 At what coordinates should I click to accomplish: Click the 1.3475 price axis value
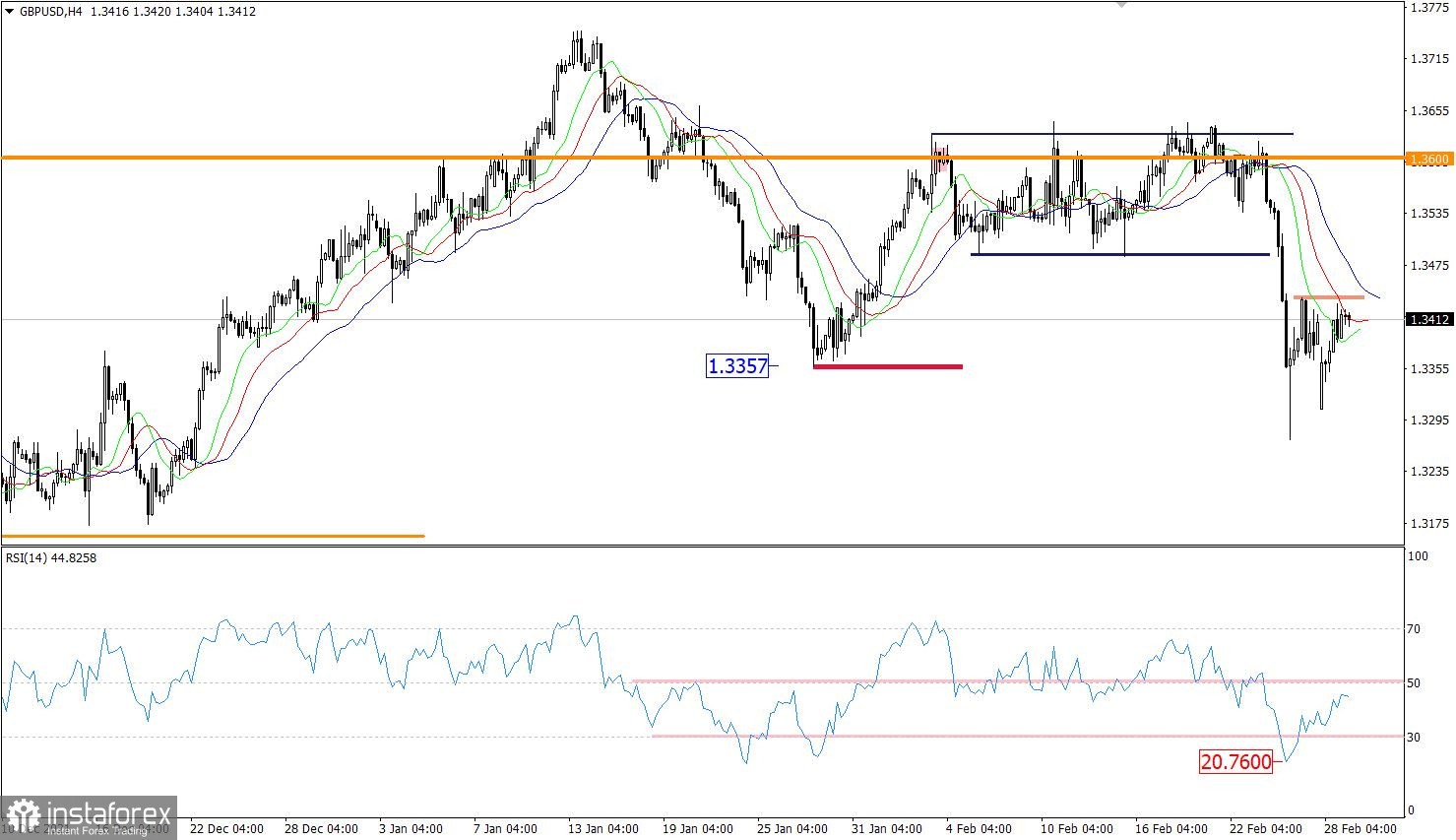(x=1429, y=265)
